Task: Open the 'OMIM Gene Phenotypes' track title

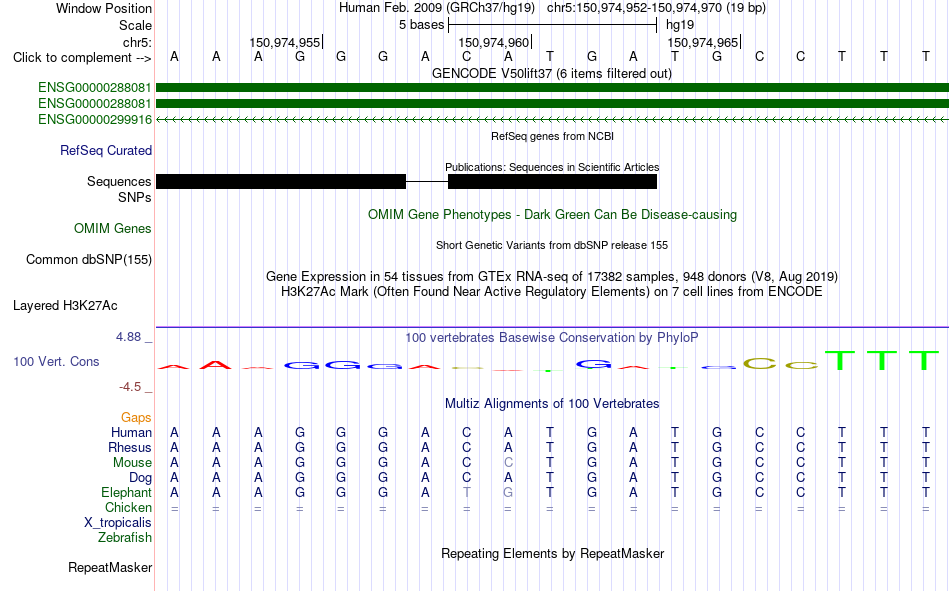Action: 552,215
